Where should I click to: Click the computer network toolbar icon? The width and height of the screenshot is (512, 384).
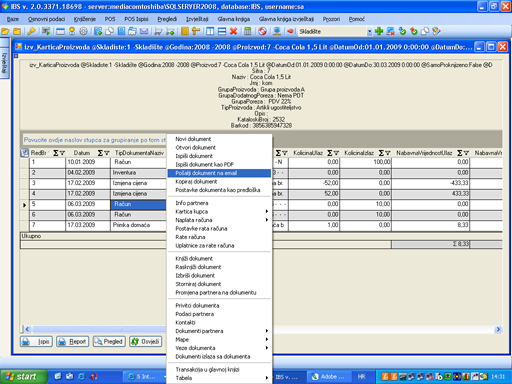point(276,31)
